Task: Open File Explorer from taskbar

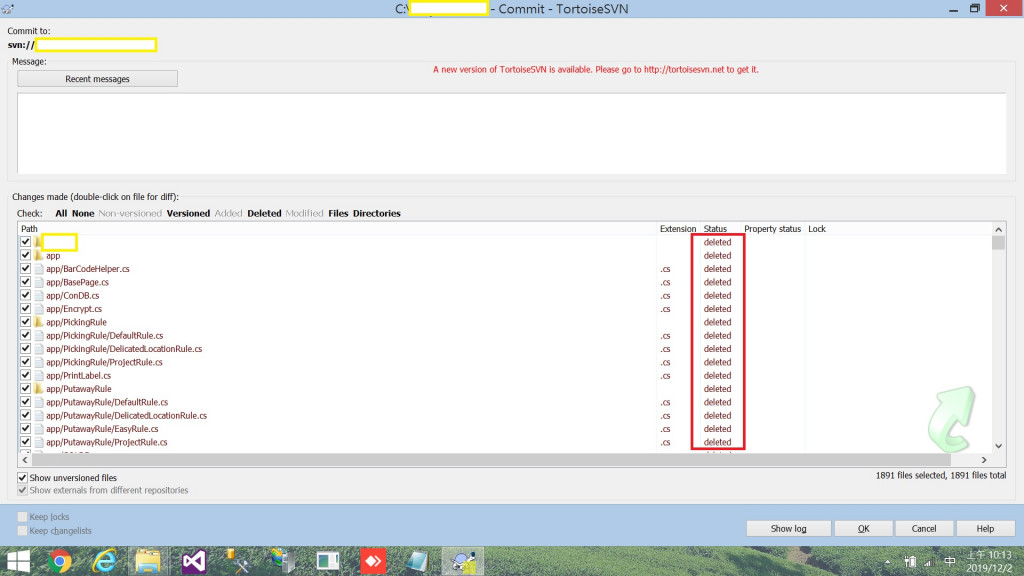Action: (x=148, y=562)
